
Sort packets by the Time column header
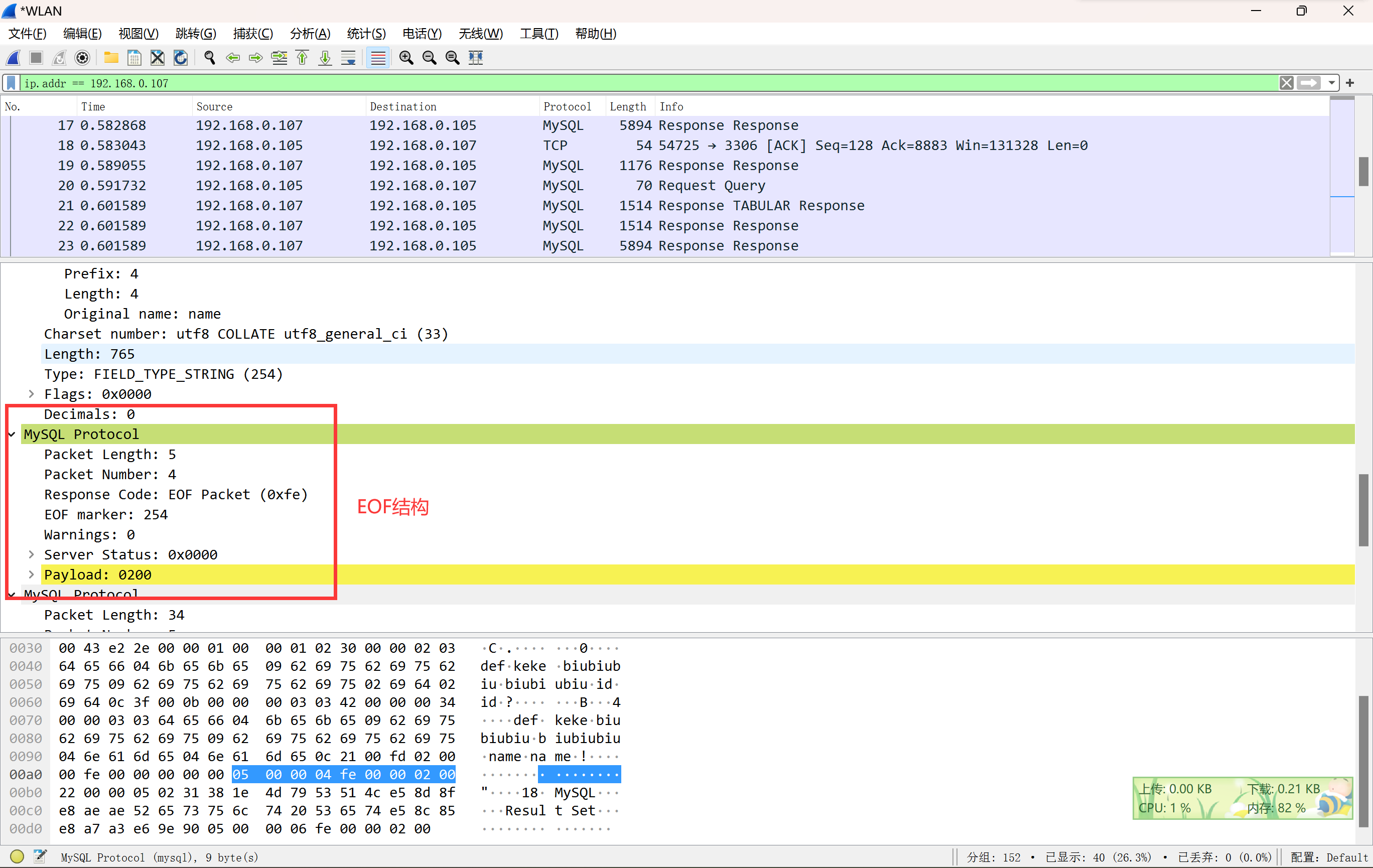point(134,106)
